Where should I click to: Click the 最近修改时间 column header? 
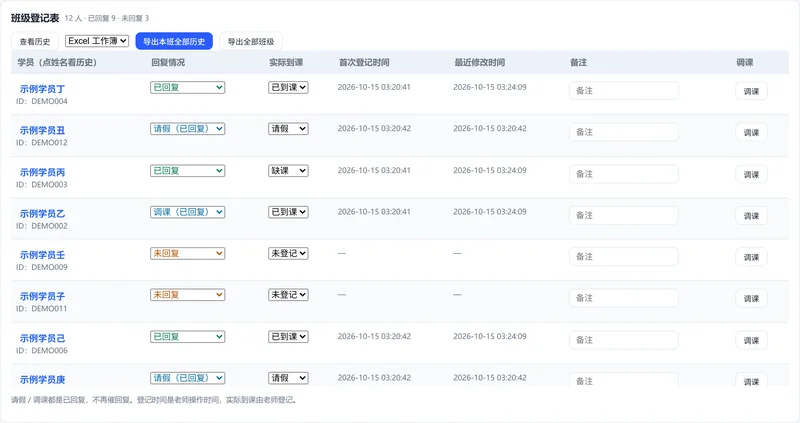[x=480, y=62]
